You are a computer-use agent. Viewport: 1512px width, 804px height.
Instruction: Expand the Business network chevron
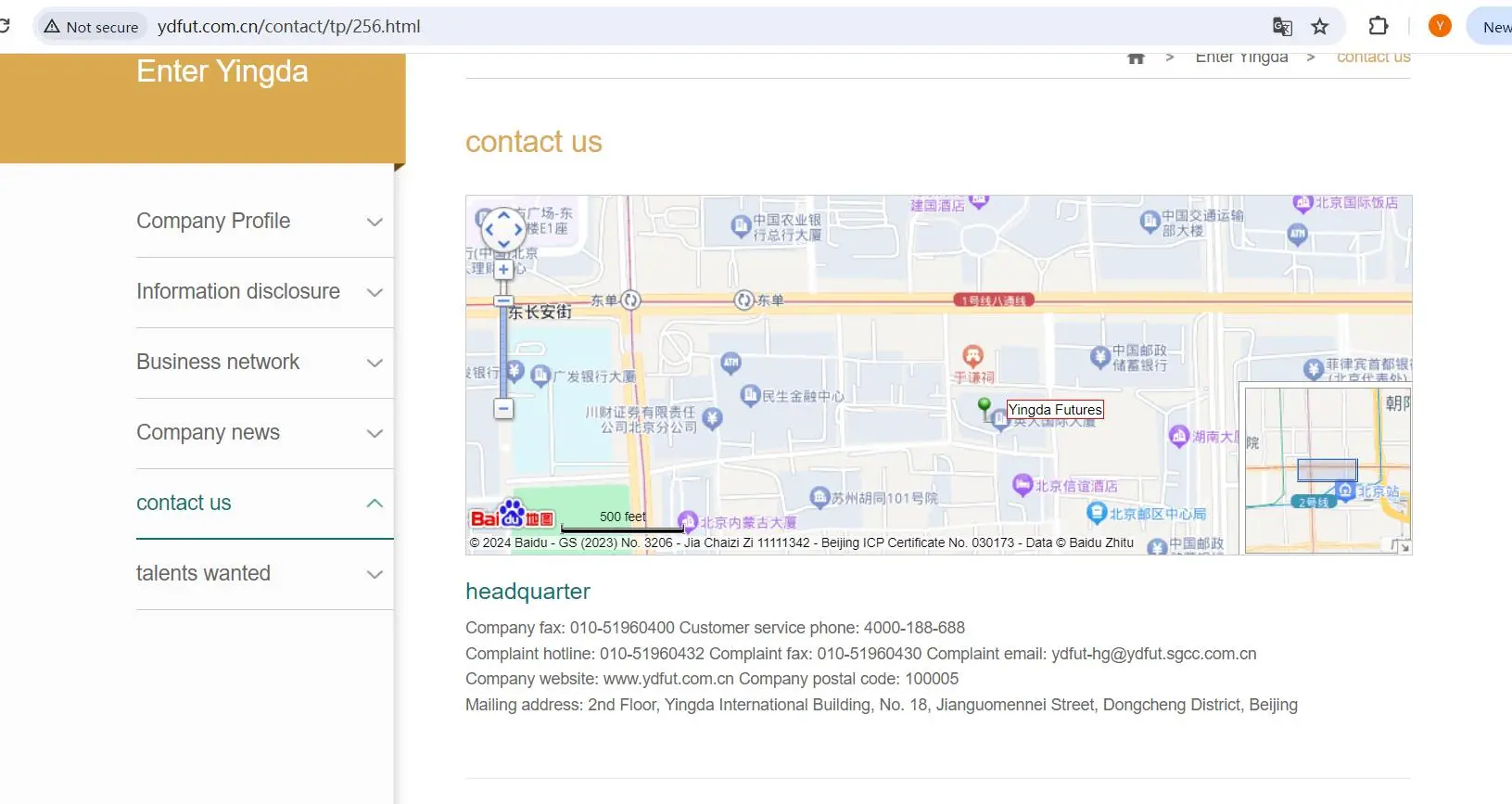[x=375, y=363]
